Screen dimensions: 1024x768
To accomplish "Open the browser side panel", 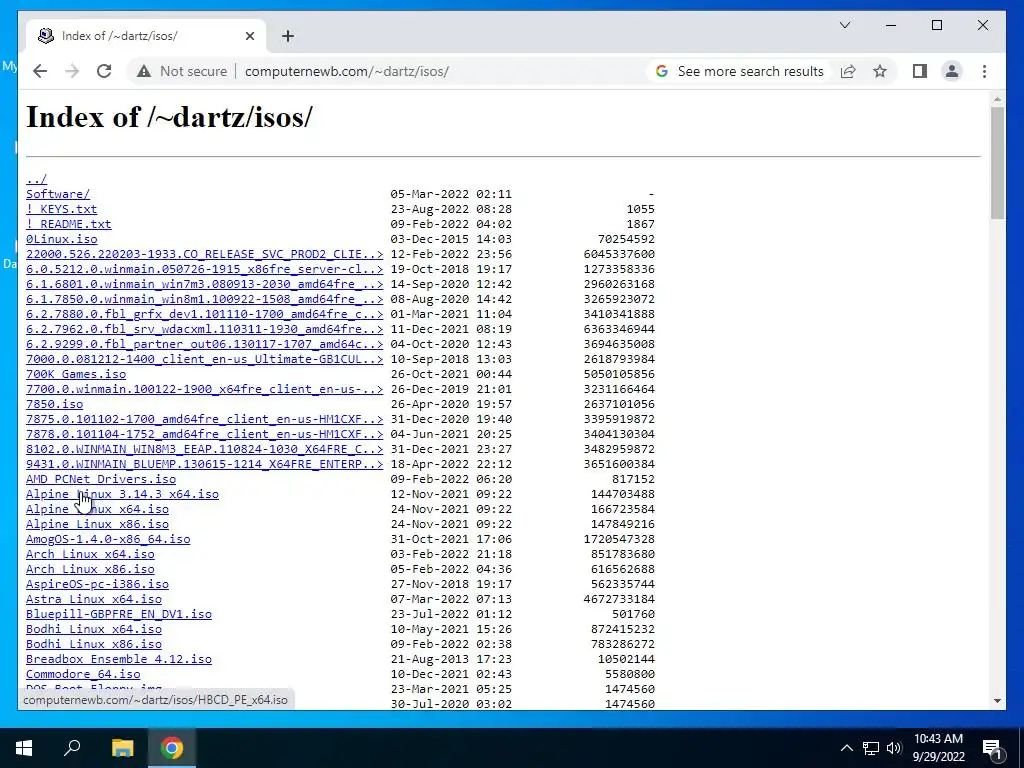I will [x=920, y=71].
